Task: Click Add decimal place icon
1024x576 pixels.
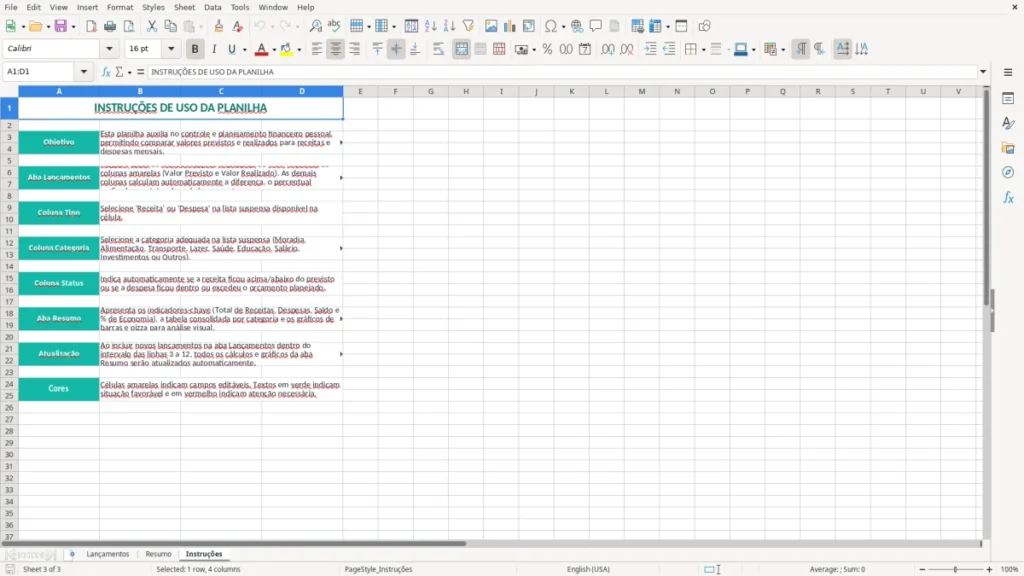Action: (x=608, y=49)
